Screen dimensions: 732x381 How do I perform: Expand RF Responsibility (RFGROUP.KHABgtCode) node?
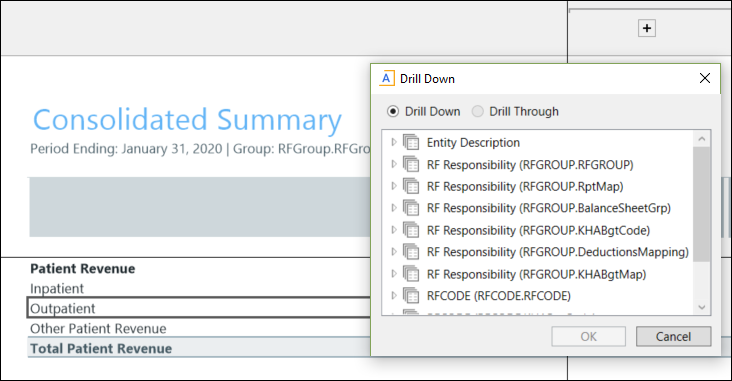pos(394,230)
